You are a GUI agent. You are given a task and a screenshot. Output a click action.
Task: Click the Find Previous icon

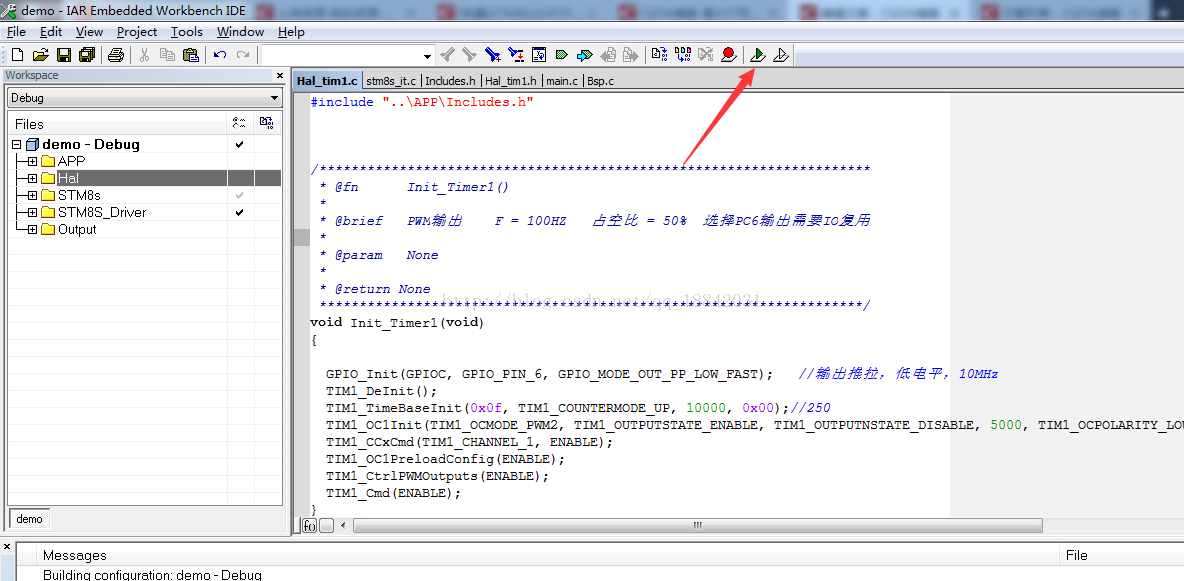(x=448, y=54)
